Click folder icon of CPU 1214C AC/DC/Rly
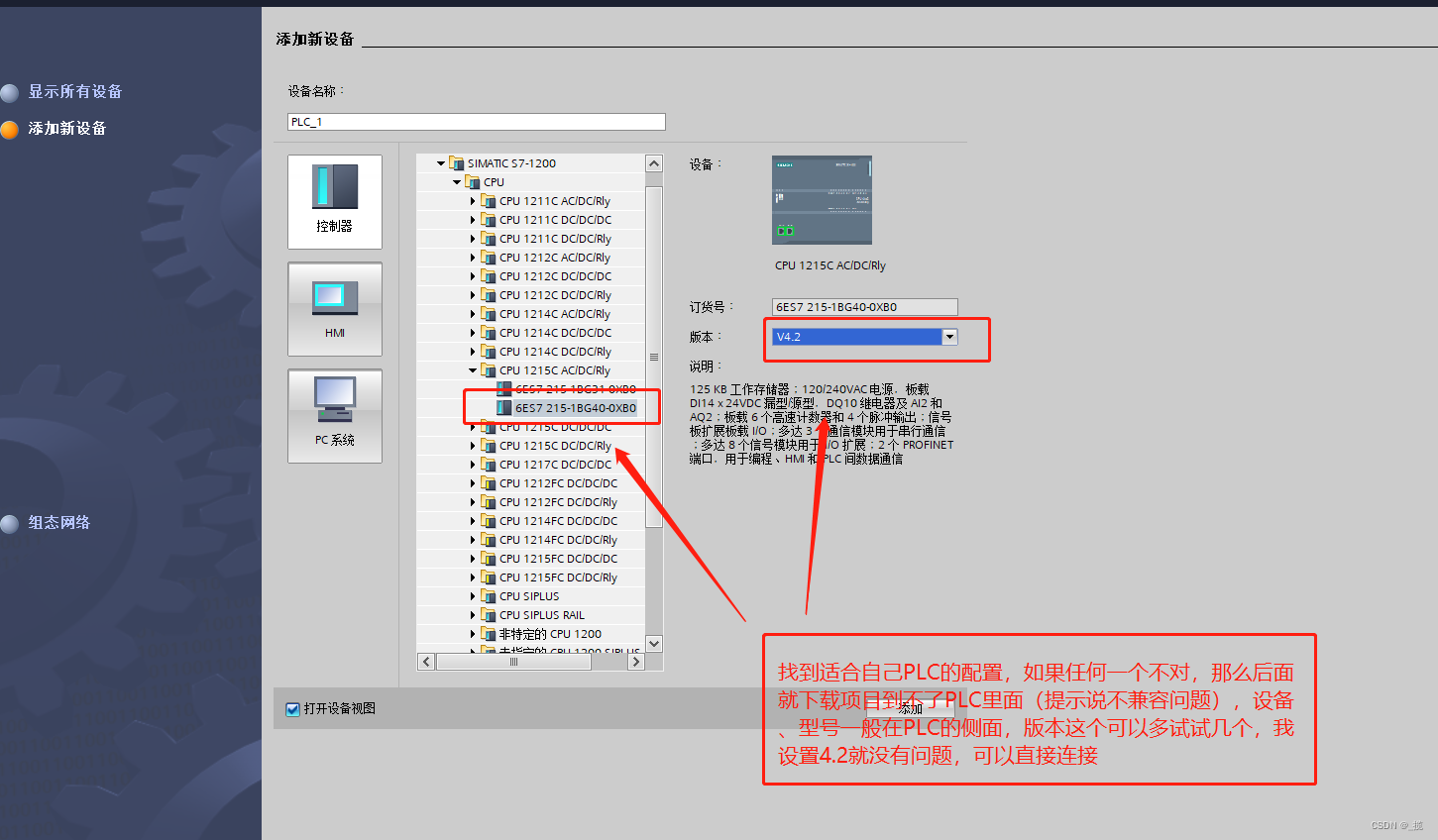Viewport: 1438px width, 840px height. point(489,313)
